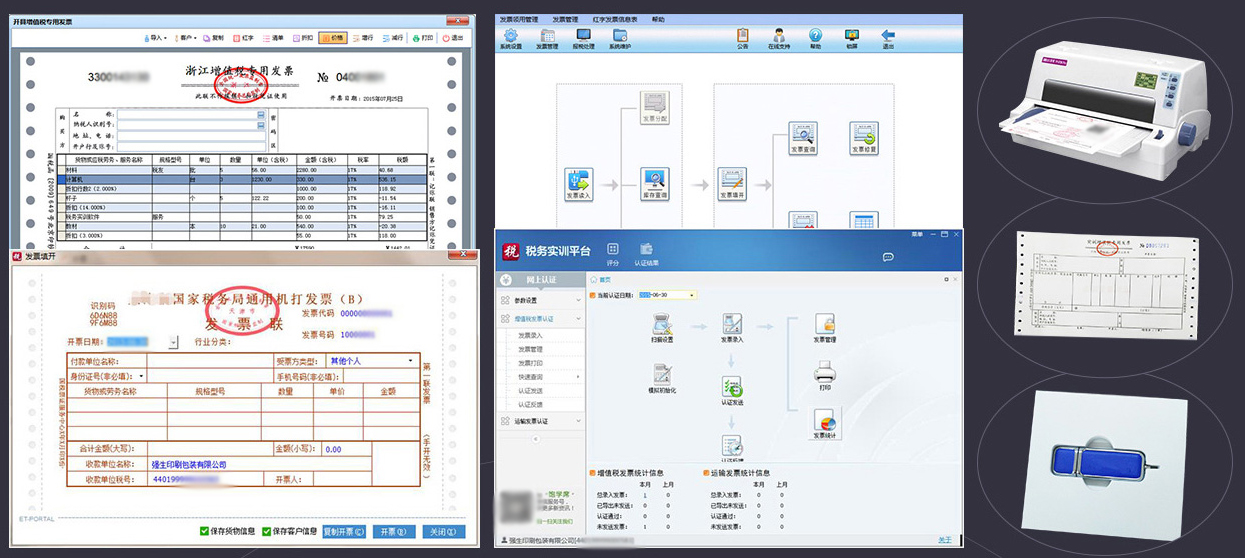Click the 复制开票 button
The image size is (1245, 558).
click(x=344, y=531)
